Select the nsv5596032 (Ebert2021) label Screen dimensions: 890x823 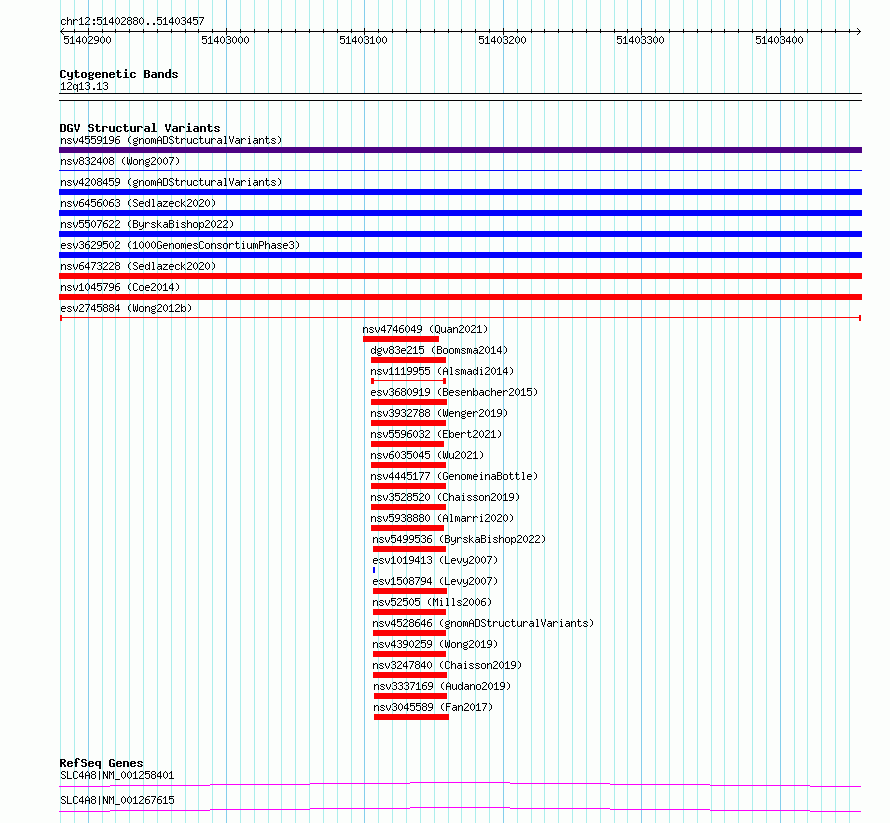coord(436,434)
